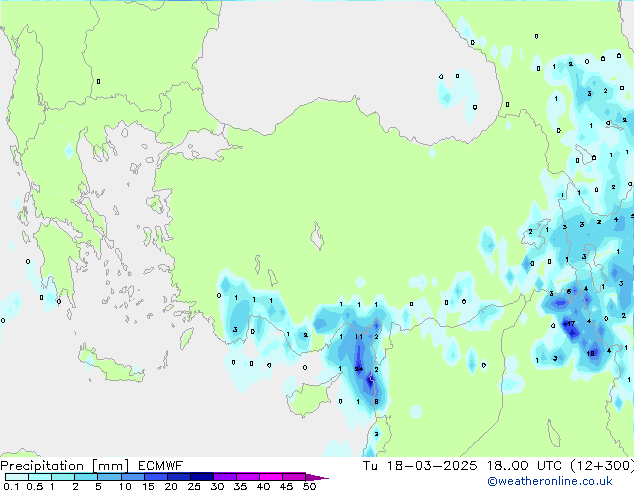Screen dimensions: 634x490
Task: Click the 45–50 mm magenta legend swatch
Action: 294,477
